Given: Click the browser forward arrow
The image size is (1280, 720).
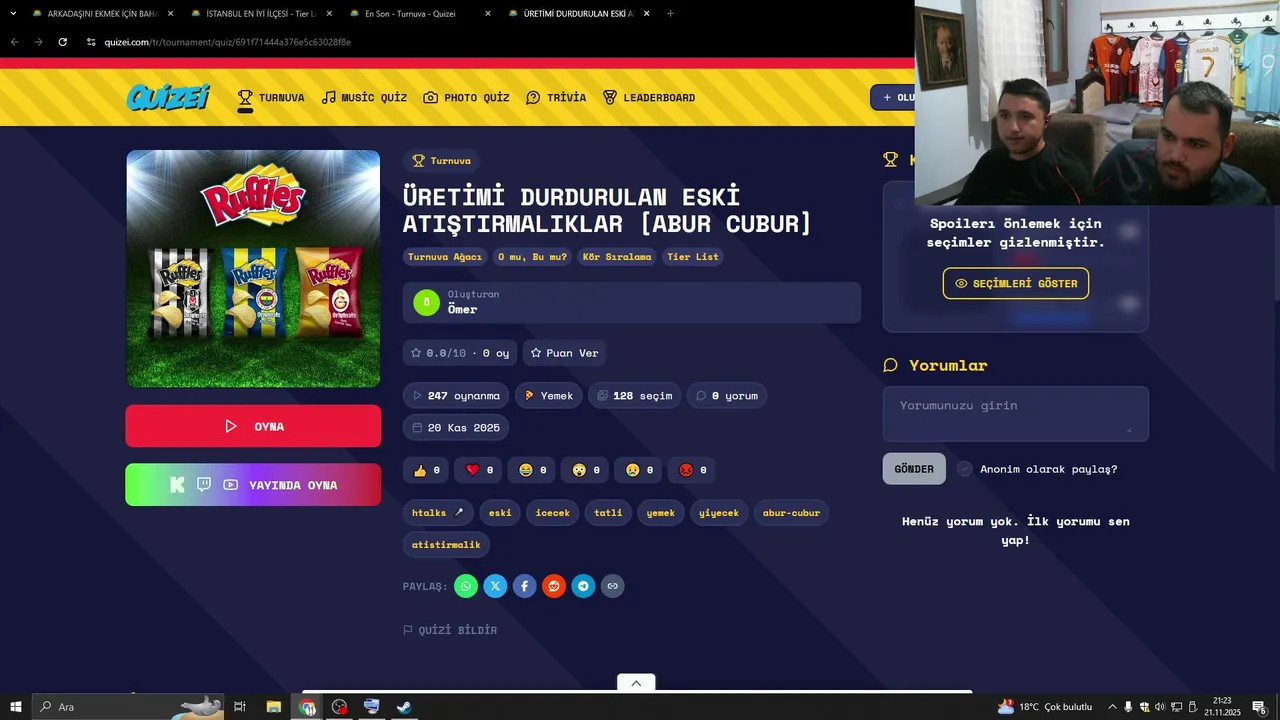Looking at the screenshot, I should tap(38, 42).
